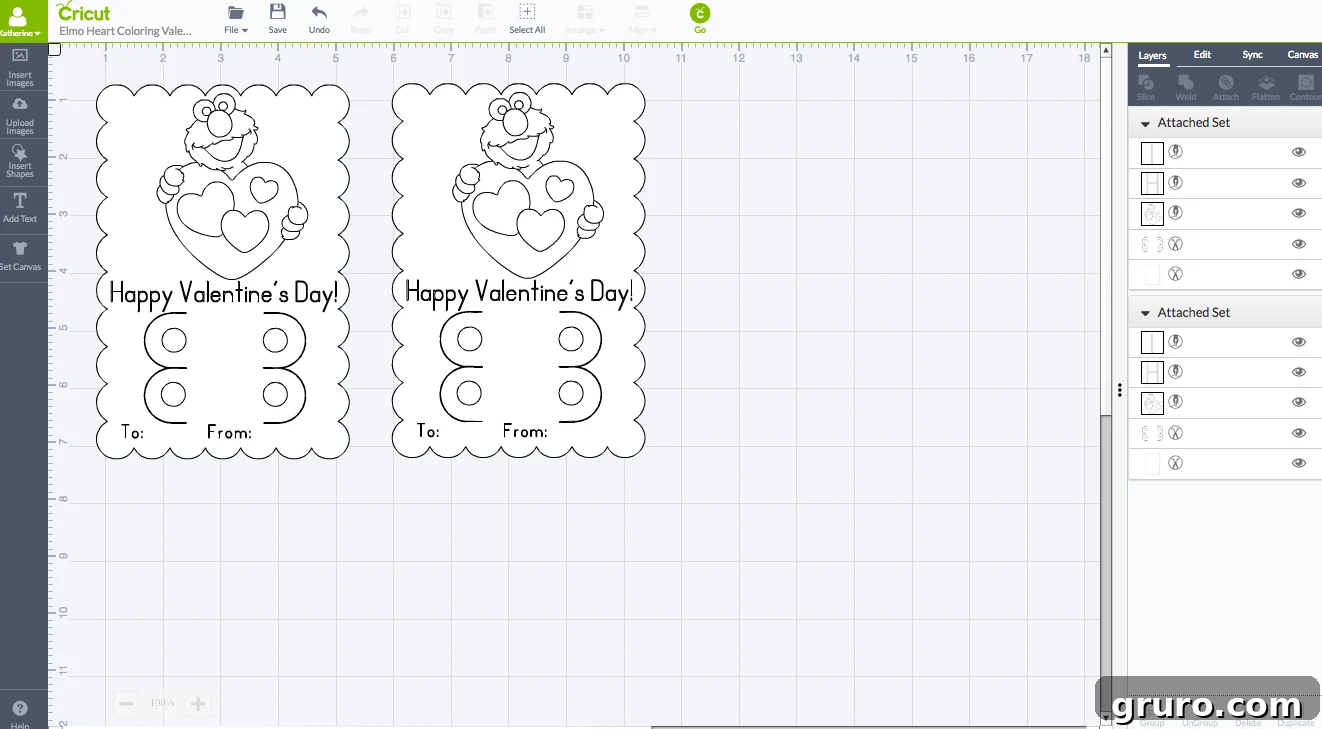This screenshot has height=729, width=1322.
Task: Click the Slice tool icon
Action: (x=1146, y=88)
